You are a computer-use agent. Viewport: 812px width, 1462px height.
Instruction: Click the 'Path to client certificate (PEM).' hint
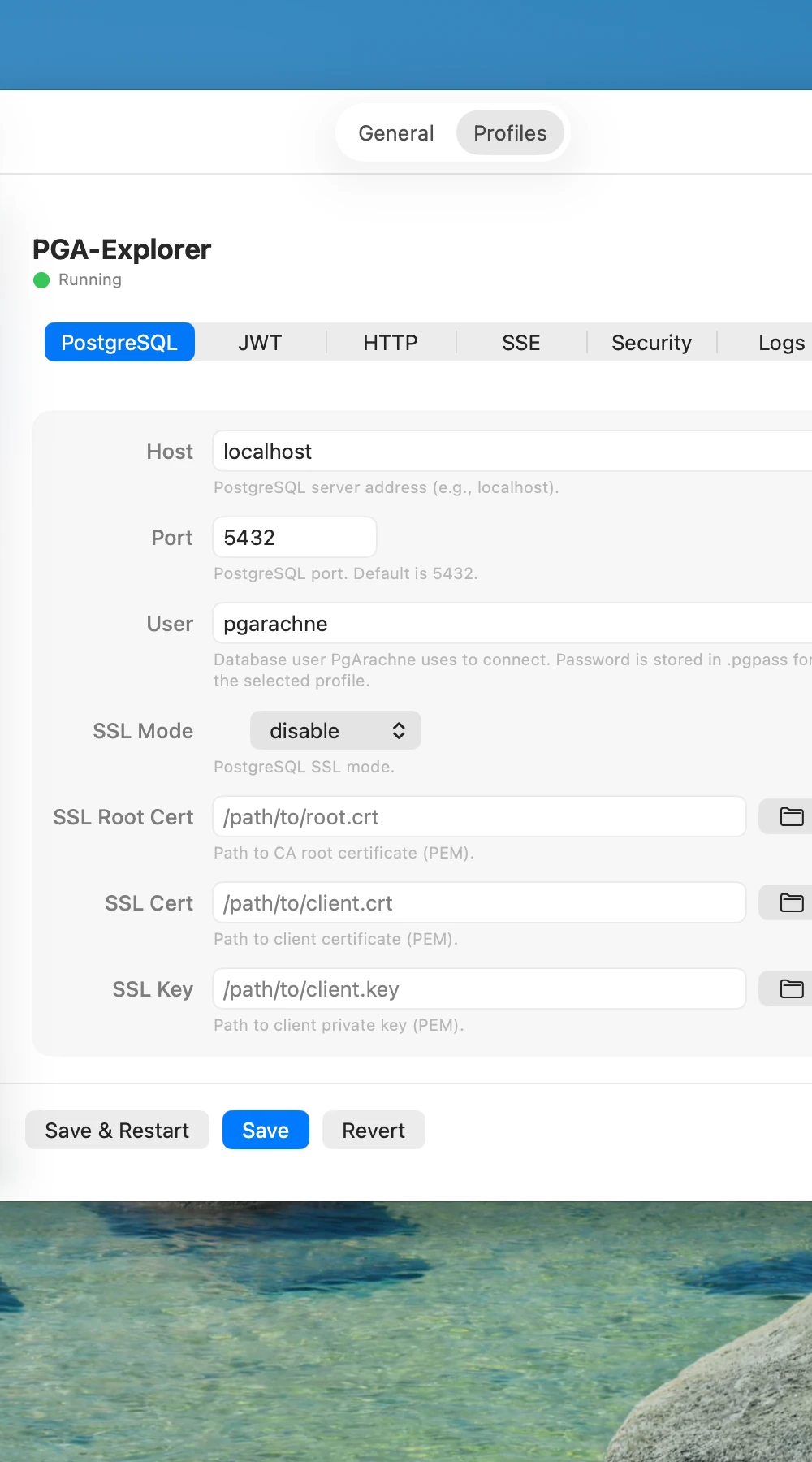[x=335, y=939]
